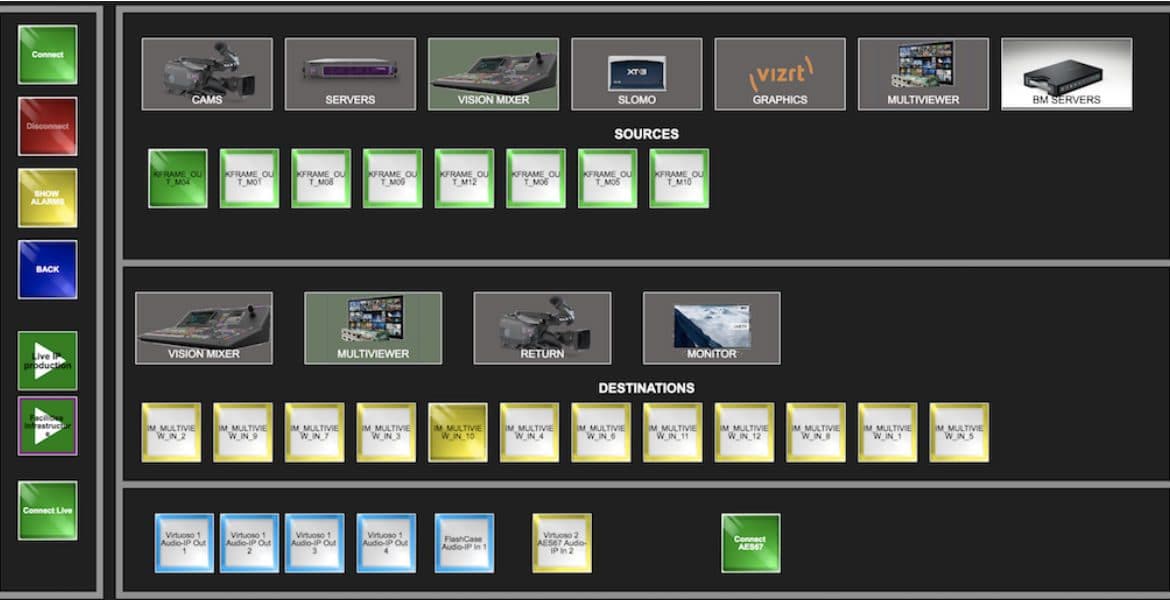This screenshot has height=600, width=1170.
Task: Open the BM SERVERS source category
Action: pyautogui.click(x=1066, y=74)
